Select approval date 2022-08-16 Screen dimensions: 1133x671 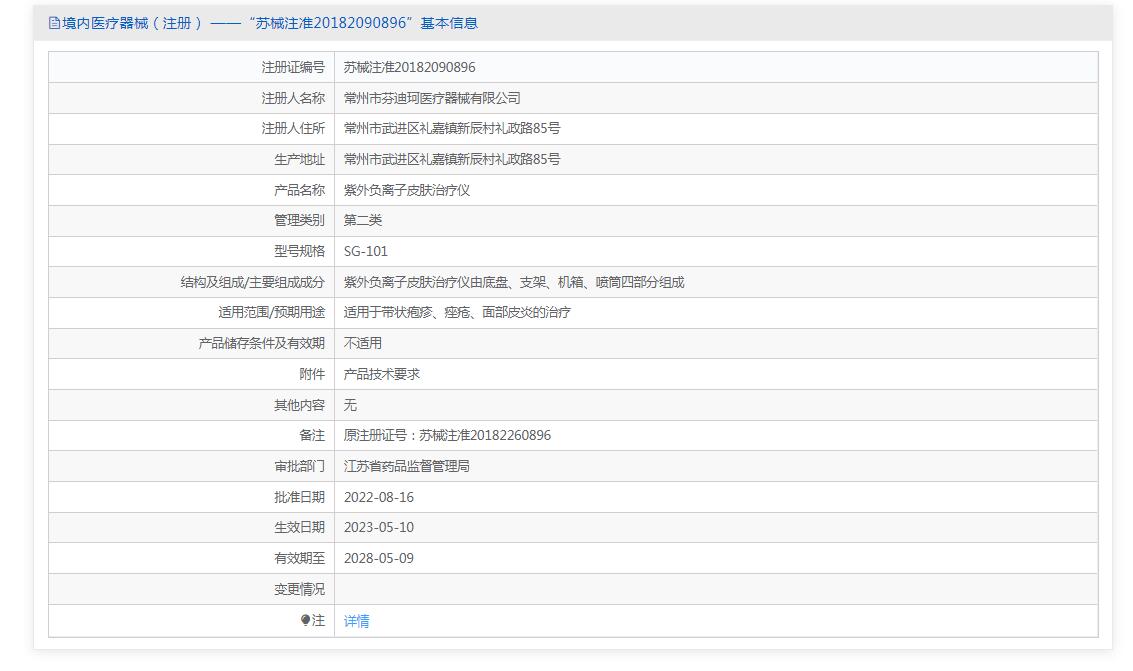click(379, 498)
